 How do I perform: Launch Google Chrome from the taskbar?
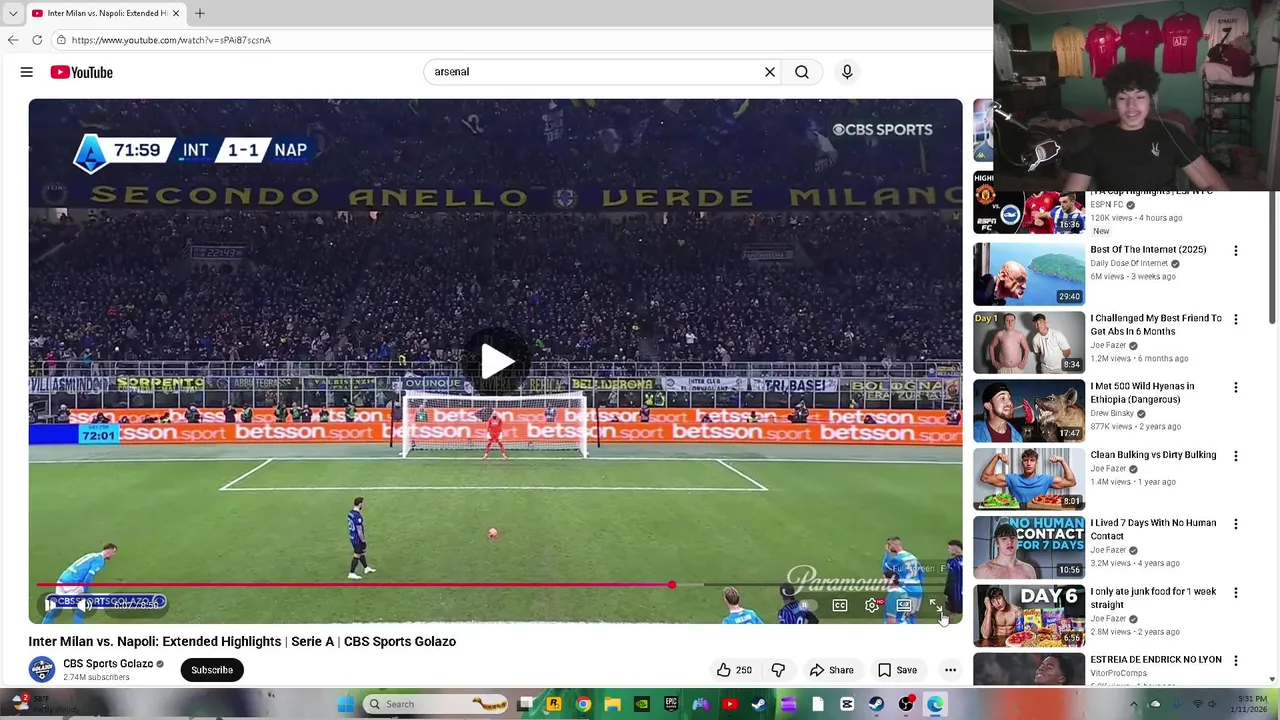(x=583, y=704)
